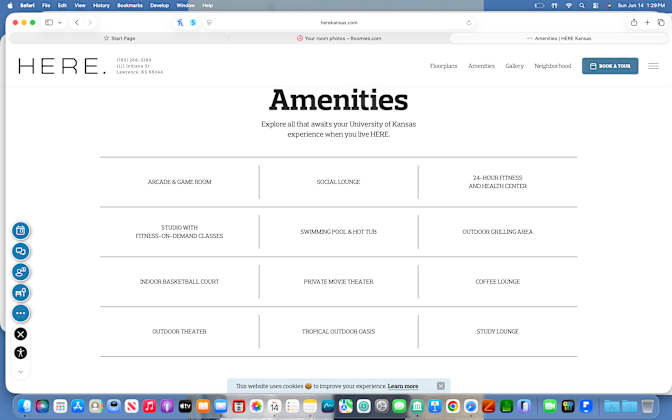
Task: Click the SWIMMING POOL & HOT TUB amenity
Action: click(339, 232)
